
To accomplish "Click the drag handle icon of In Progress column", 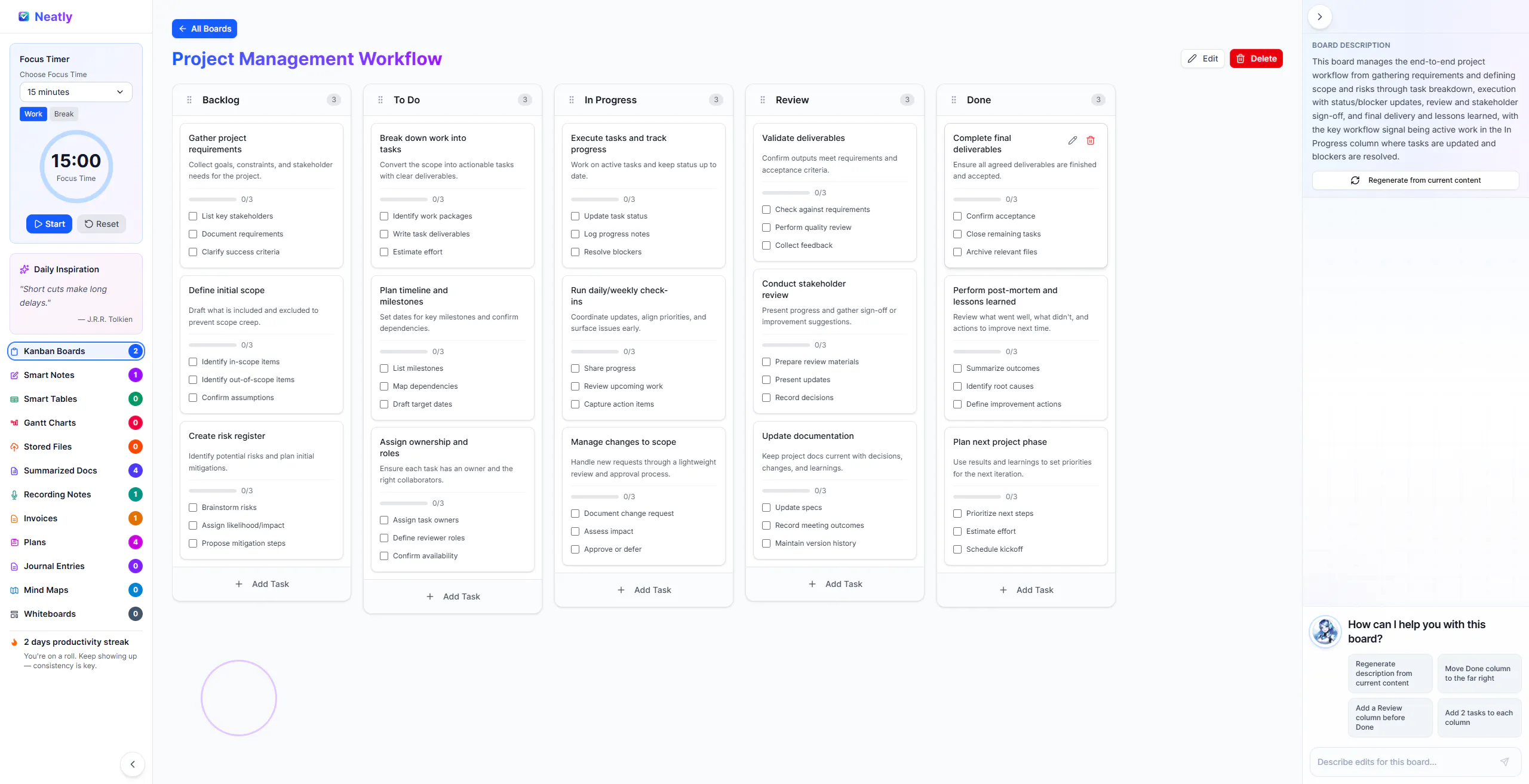I will (x=572, y=100).
